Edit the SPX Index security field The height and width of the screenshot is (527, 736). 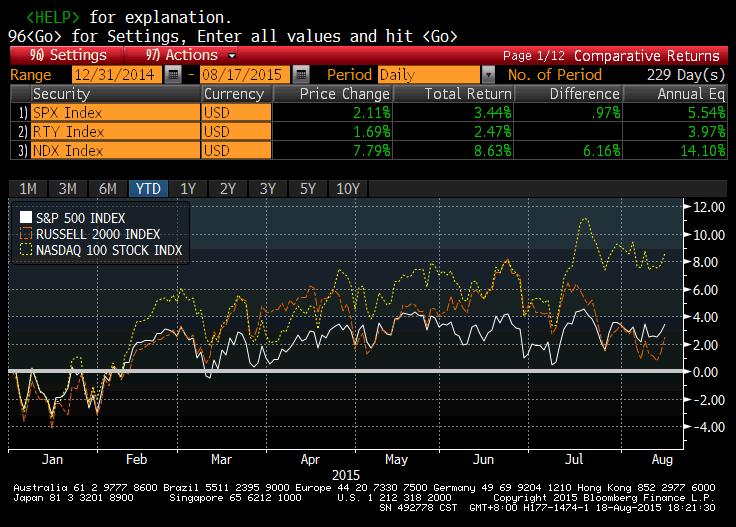115,113
